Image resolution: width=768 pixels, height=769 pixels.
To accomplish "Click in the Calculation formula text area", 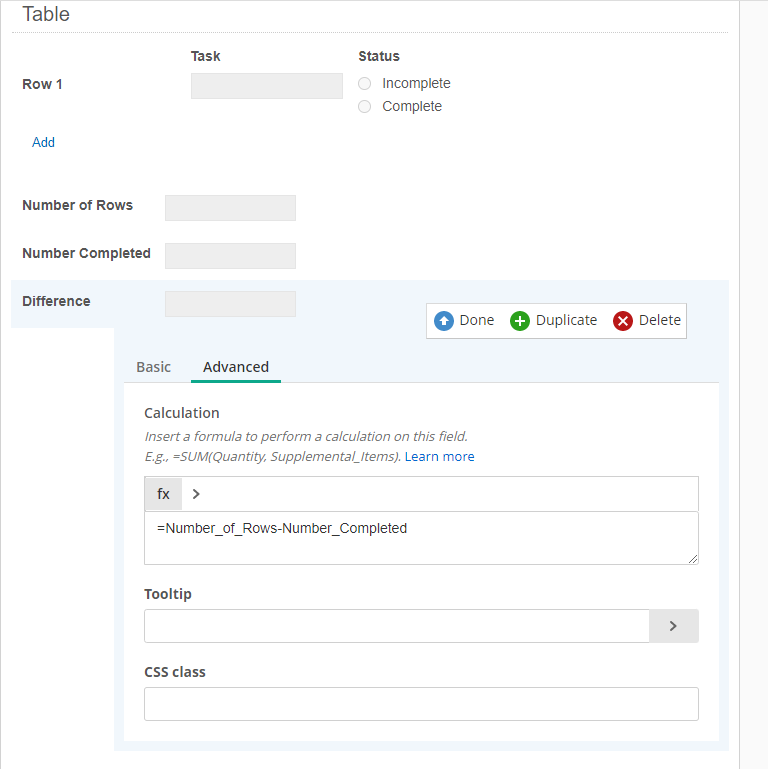I will (x=421, y=538).
